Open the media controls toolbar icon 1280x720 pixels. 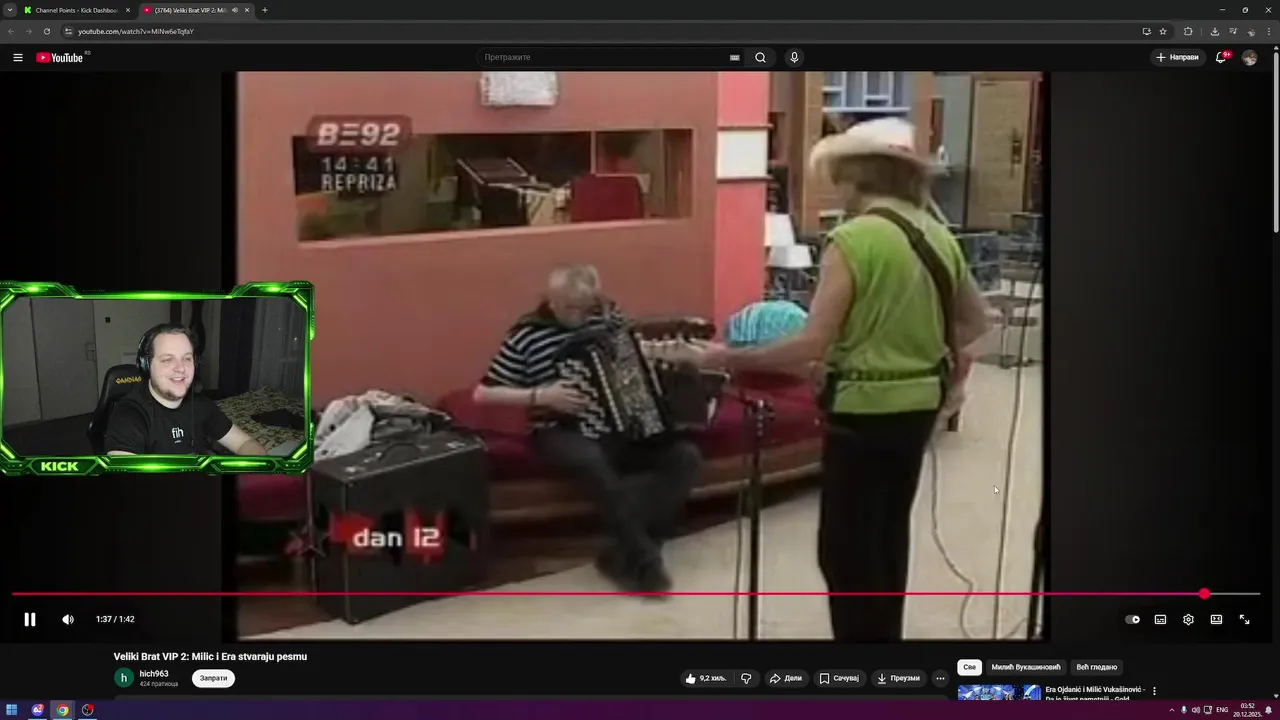coord(1232,31)
